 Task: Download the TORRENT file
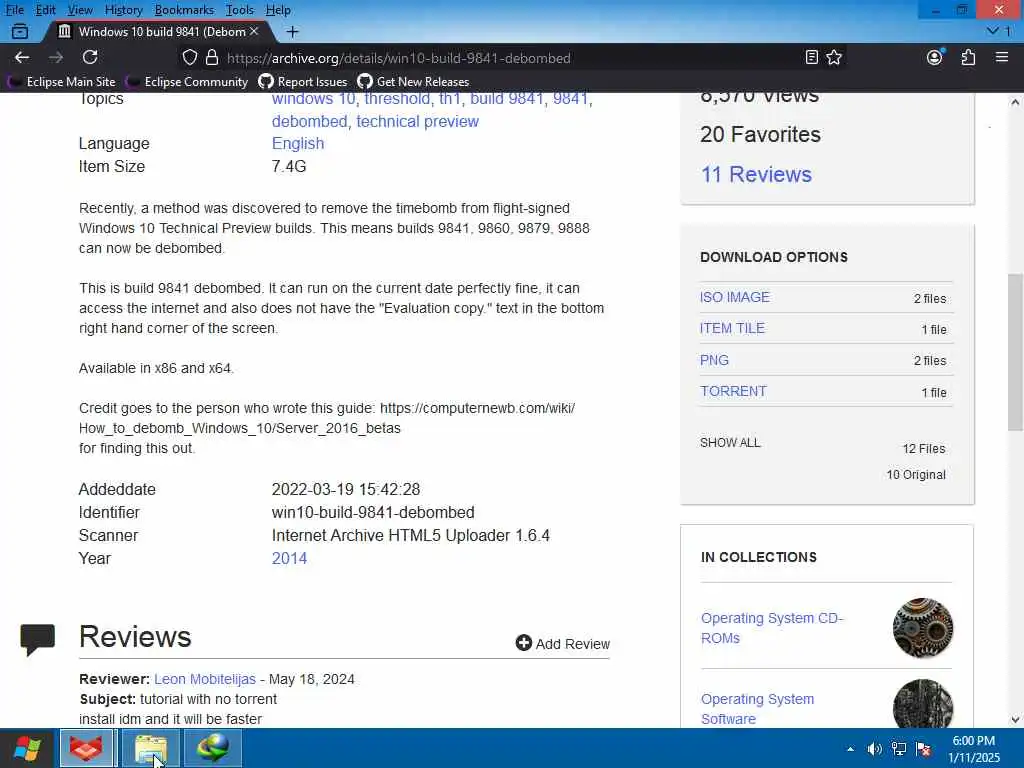point(733,391)
